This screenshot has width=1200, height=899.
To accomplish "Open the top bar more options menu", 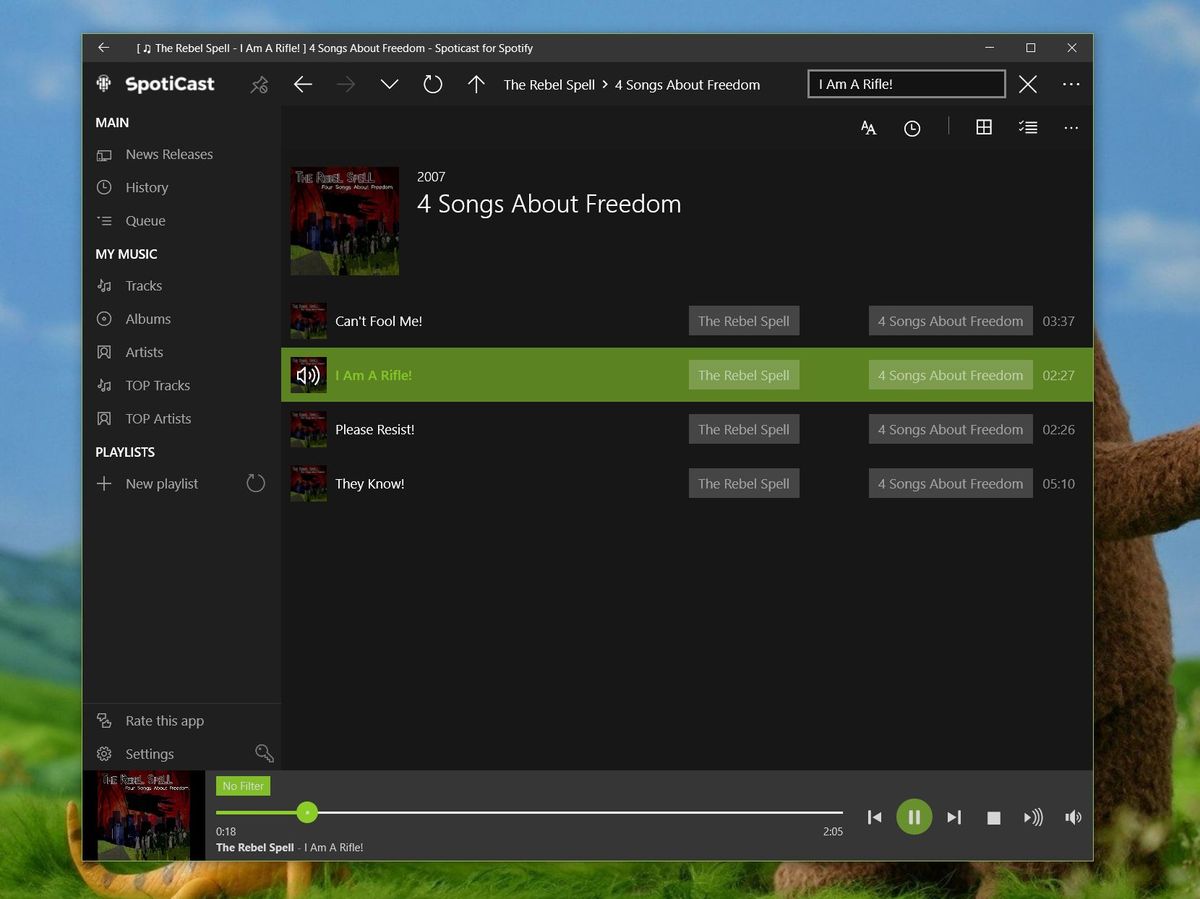I will (1071, 85).
